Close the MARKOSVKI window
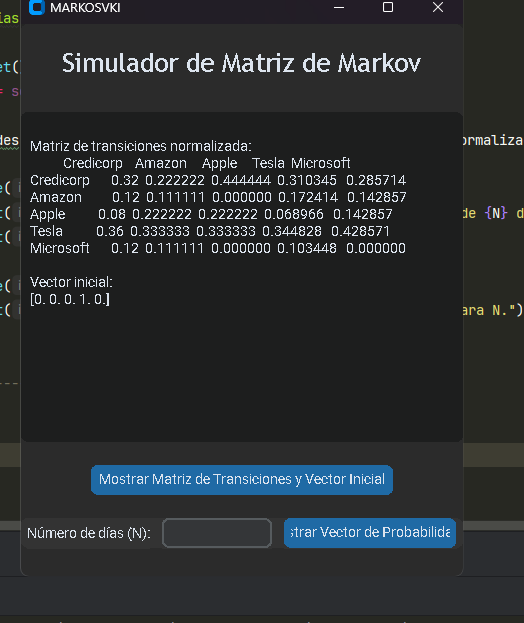The width and height of the screenshot is (524, 623). 438,7
